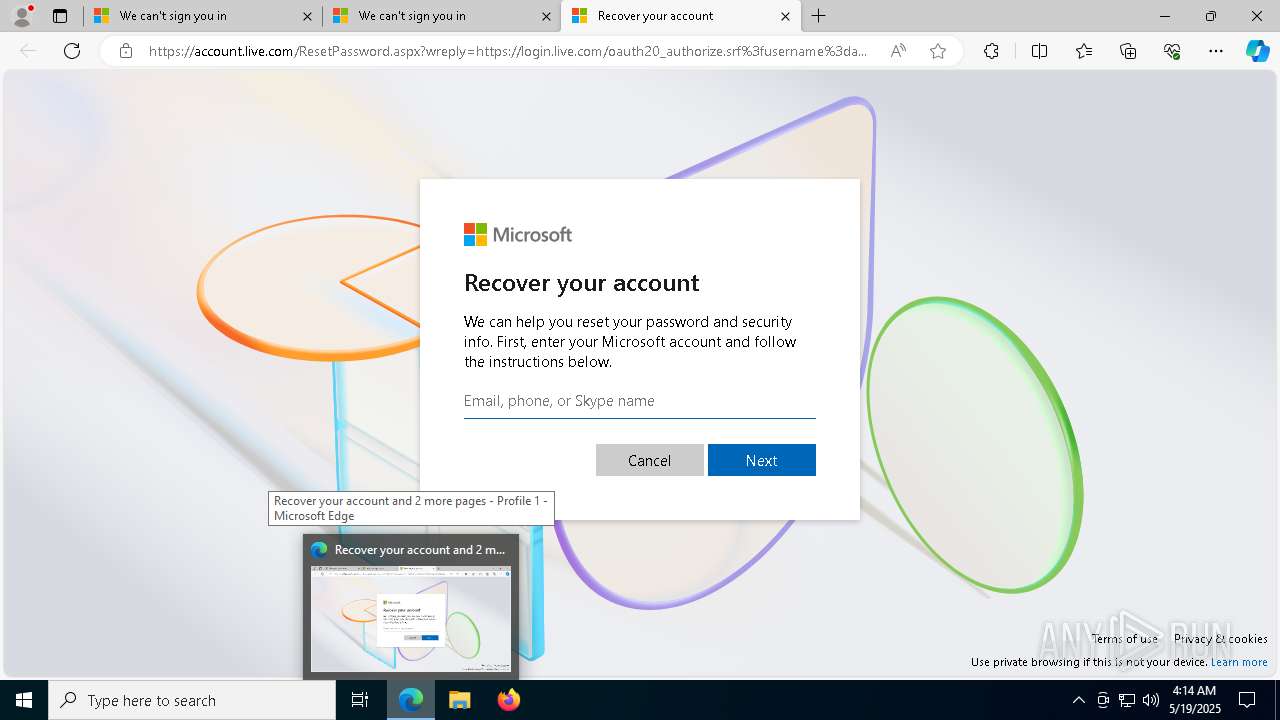Image resolution: width=1280 pixels, height=720 pixels.
Task: Click the address bar URL
Action: click(508, 51)
